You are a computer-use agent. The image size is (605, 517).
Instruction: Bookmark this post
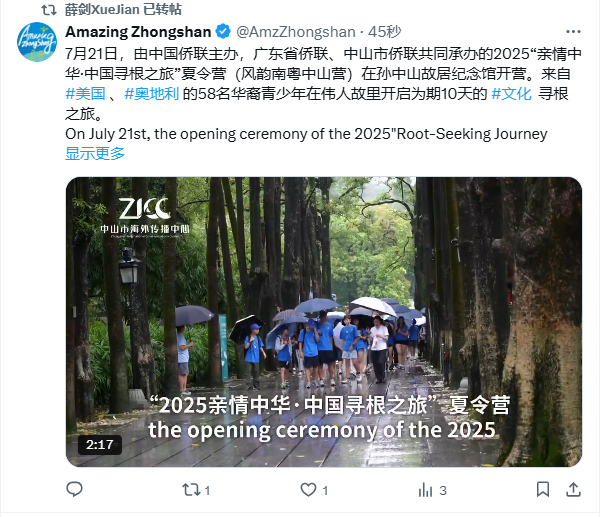(x=543, y=489)
